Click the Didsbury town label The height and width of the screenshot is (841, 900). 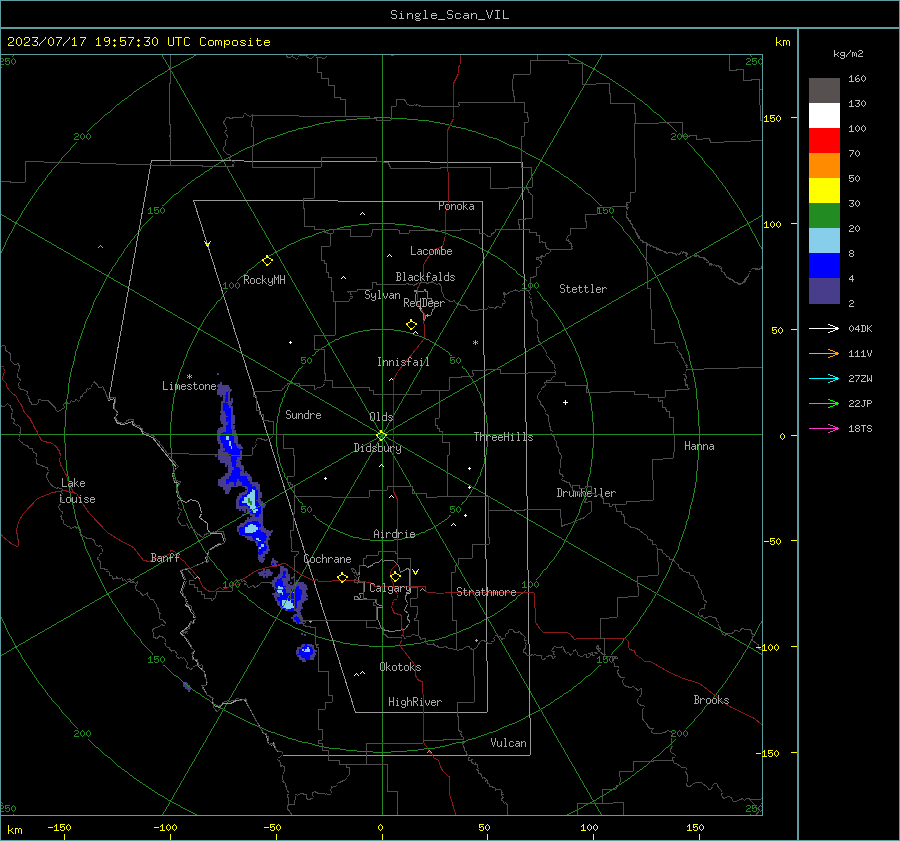[x=377, y=448]
